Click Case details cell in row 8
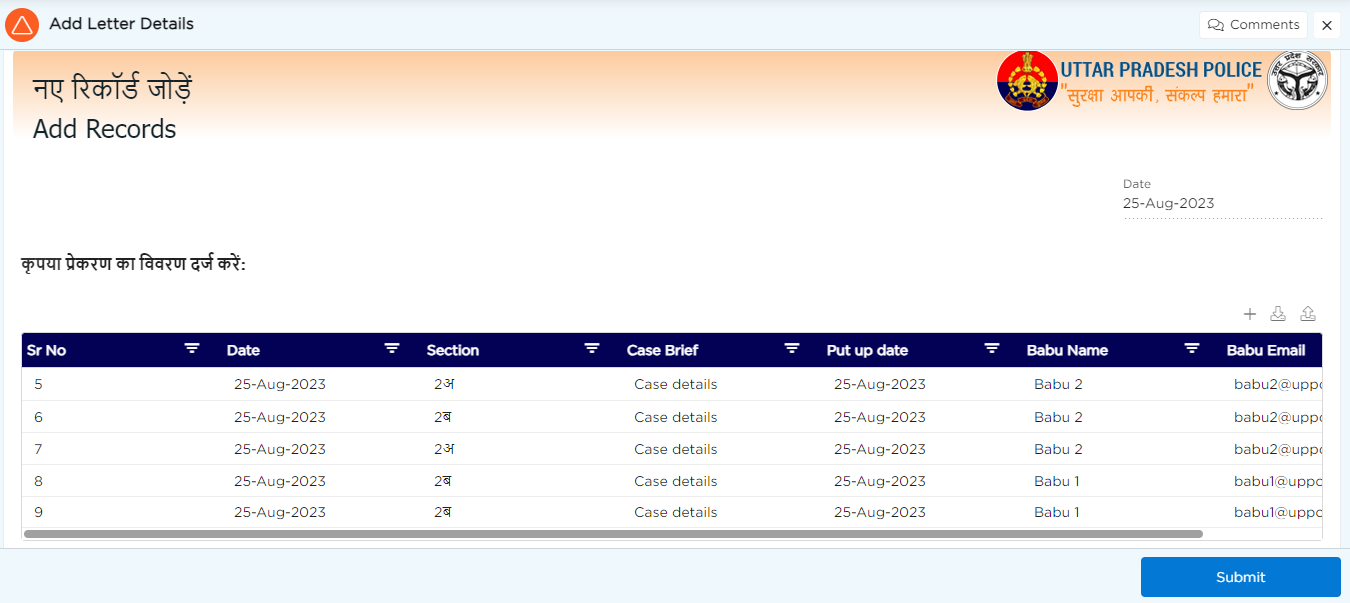The image size is (1350, 603). click(722, 481)
